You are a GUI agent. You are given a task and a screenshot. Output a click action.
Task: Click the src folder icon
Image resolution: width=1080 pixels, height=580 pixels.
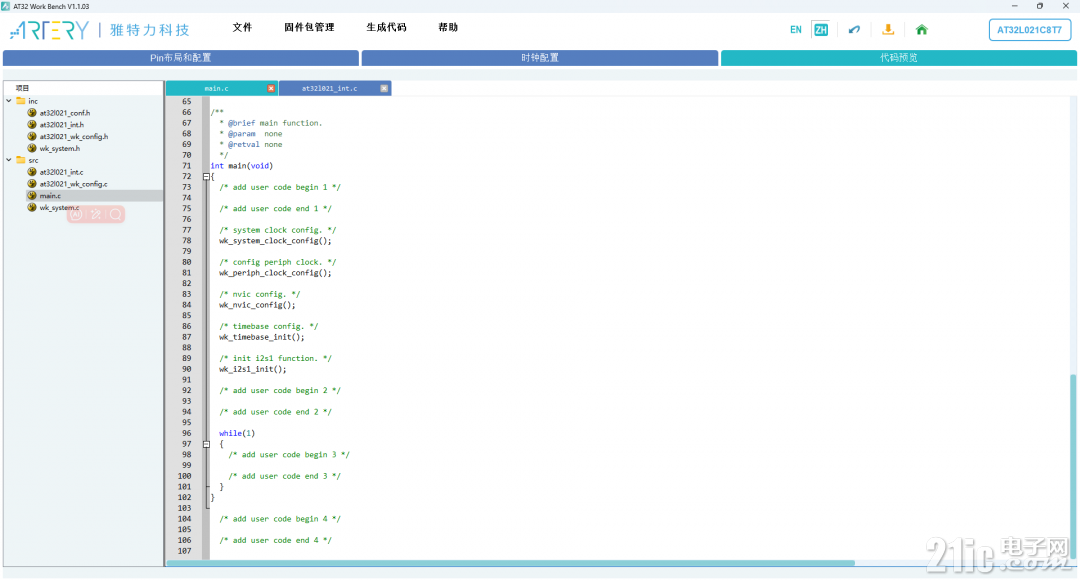[21, 160]
